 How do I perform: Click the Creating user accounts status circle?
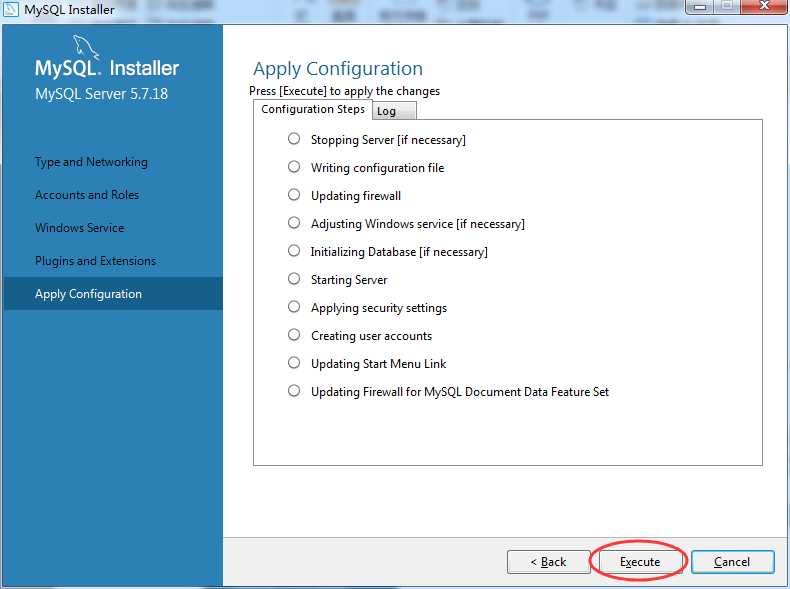[x=294, y=335]
